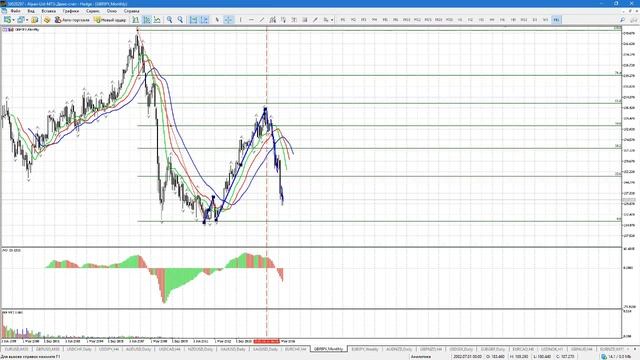The image size is (640, 360).
Task: Select the horizontal line tool
Action: [x=251, y=20]
